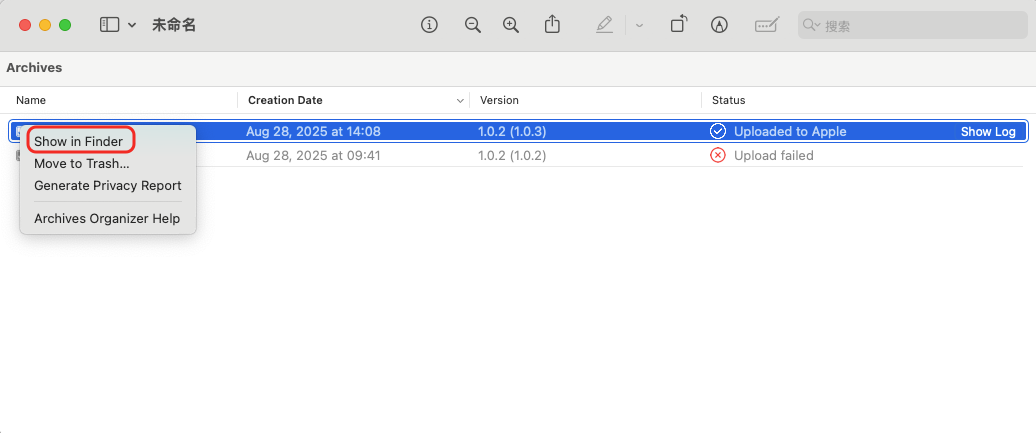Toggle Creation Date sort direction chevron
This screenshot has width=1036, height=433.
pyautogui.click(x=461, y=101)
